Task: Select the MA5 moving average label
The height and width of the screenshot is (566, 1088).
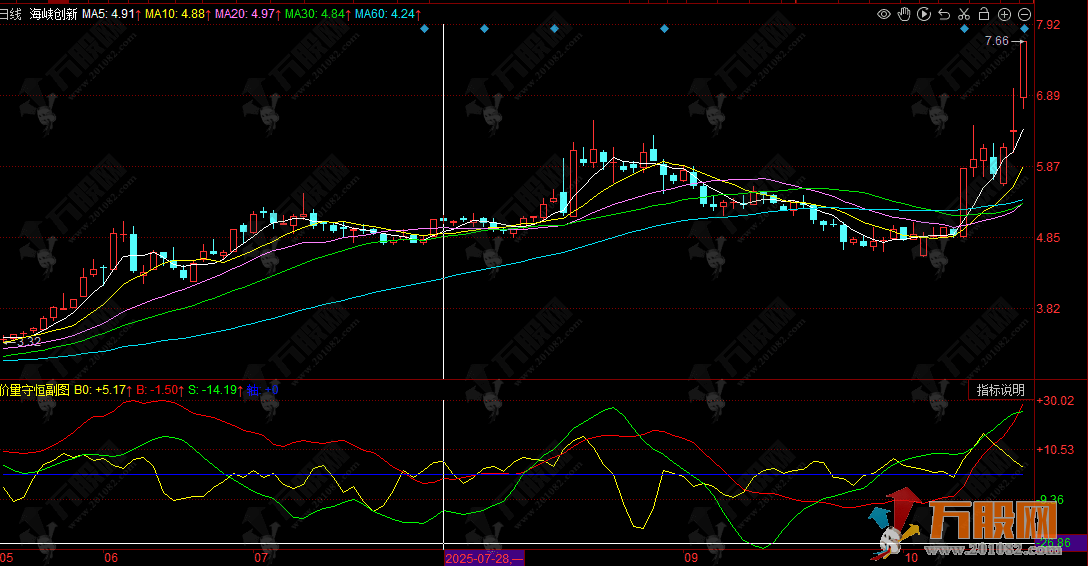Action: coord(110,14)
